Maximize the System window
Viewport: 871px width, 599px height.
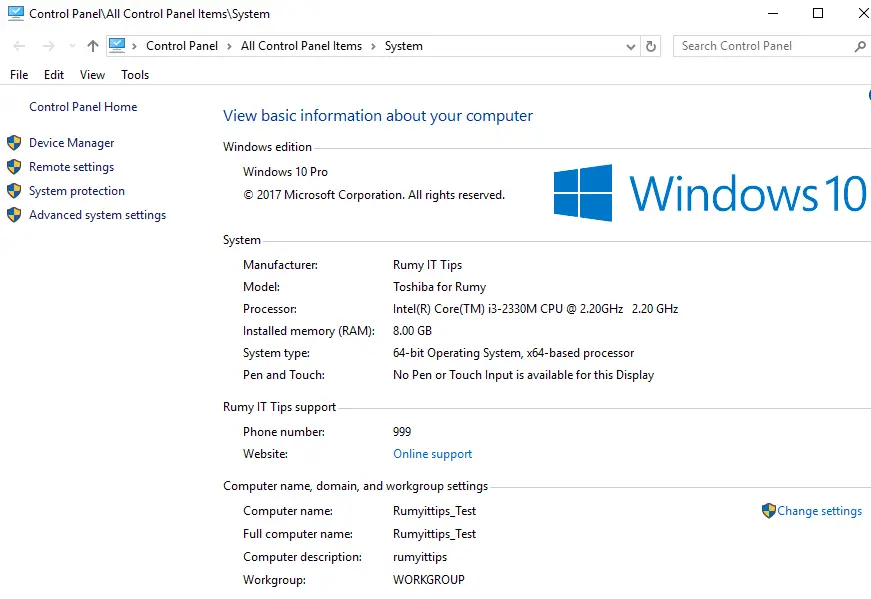[818, 13]
